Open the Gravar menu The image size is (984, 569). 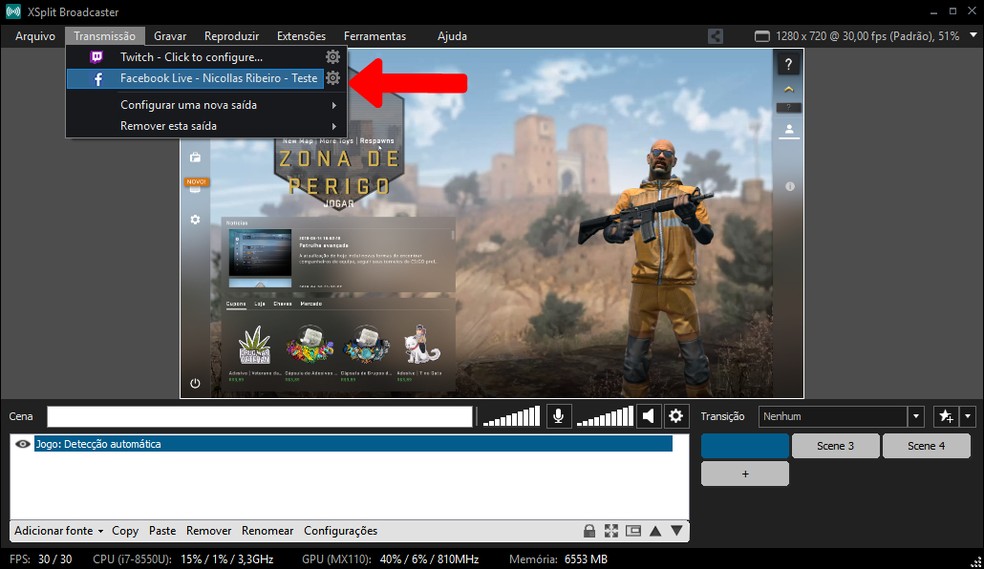coord(170,36)
